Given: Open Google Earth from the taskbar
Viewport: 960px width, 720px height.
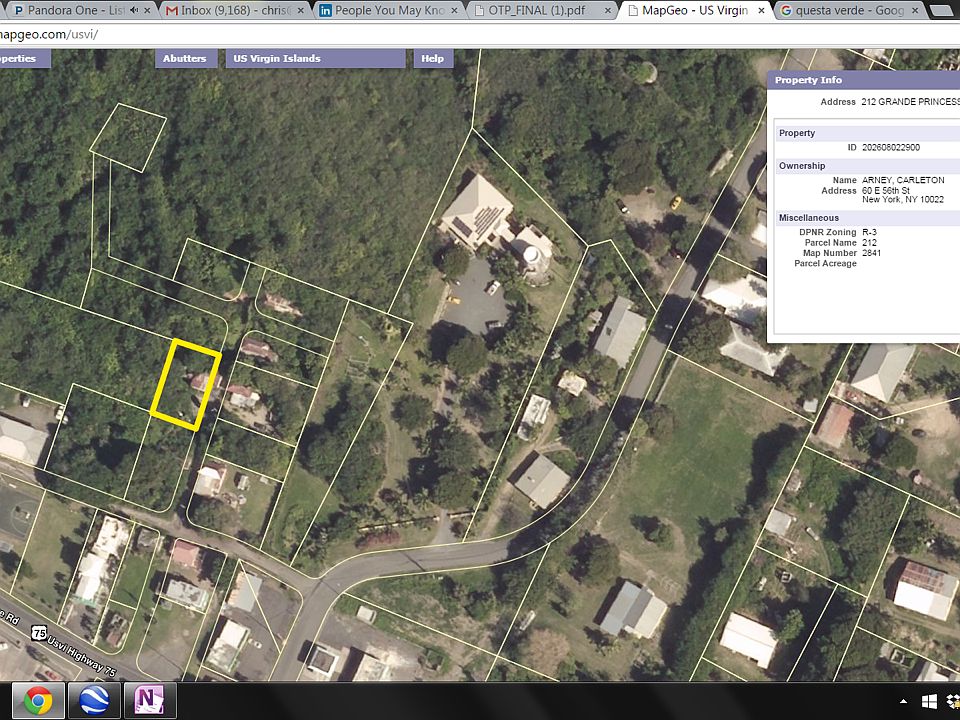Looking at the screenshot, I should (94, 700).
